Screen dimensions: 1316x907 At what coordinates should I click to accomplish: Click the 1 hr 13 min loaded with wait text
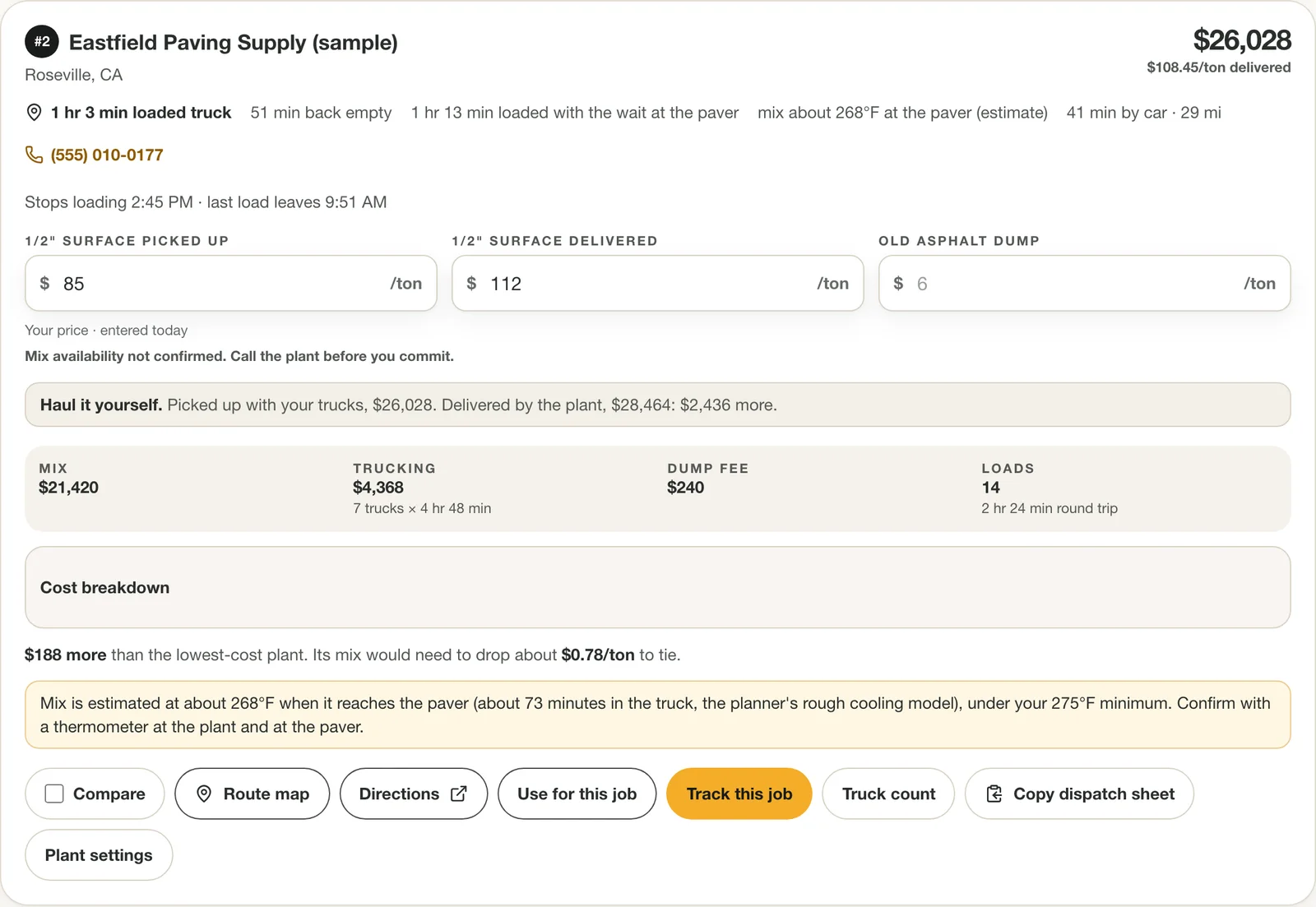(575, 113)
